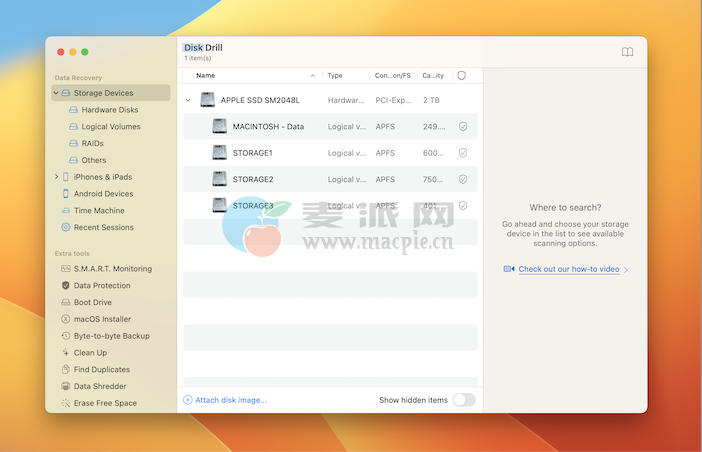Screen dimensions: 702x452
Task: Click the Logical Volumes sidebar icon
Action: coord(73,127)
